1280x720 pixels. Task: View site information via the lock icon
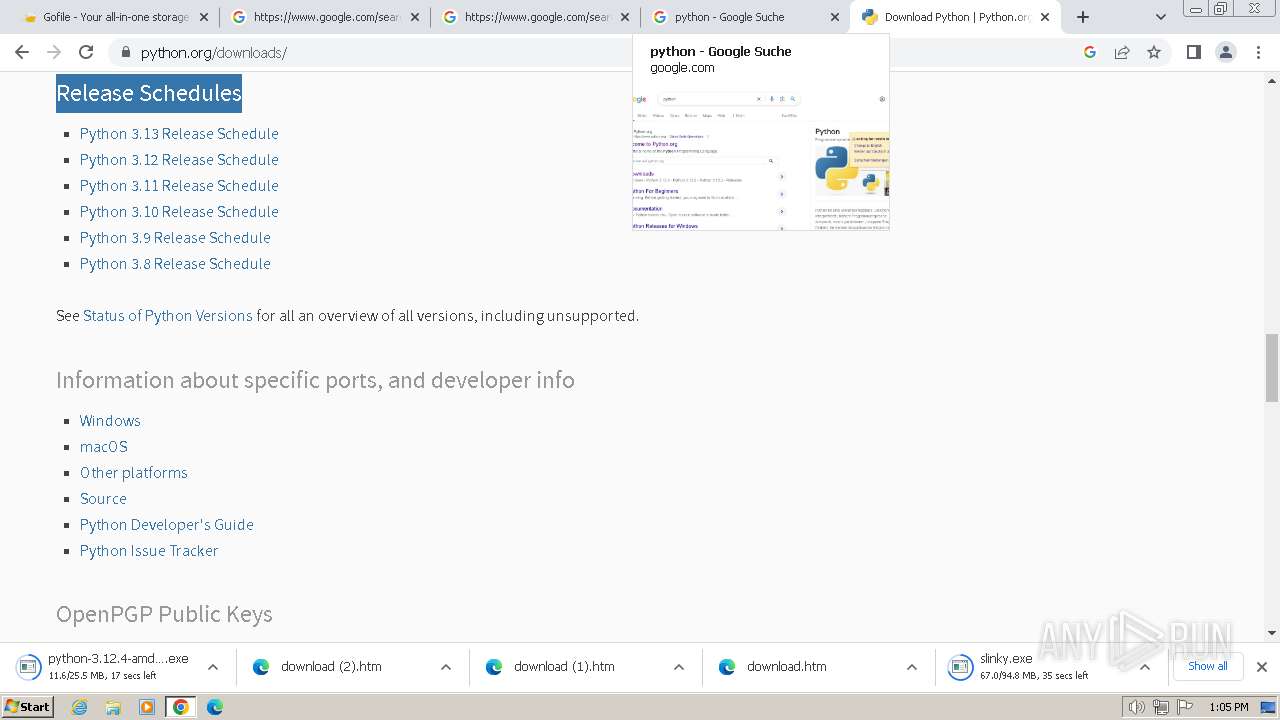(x=125, y=52)
